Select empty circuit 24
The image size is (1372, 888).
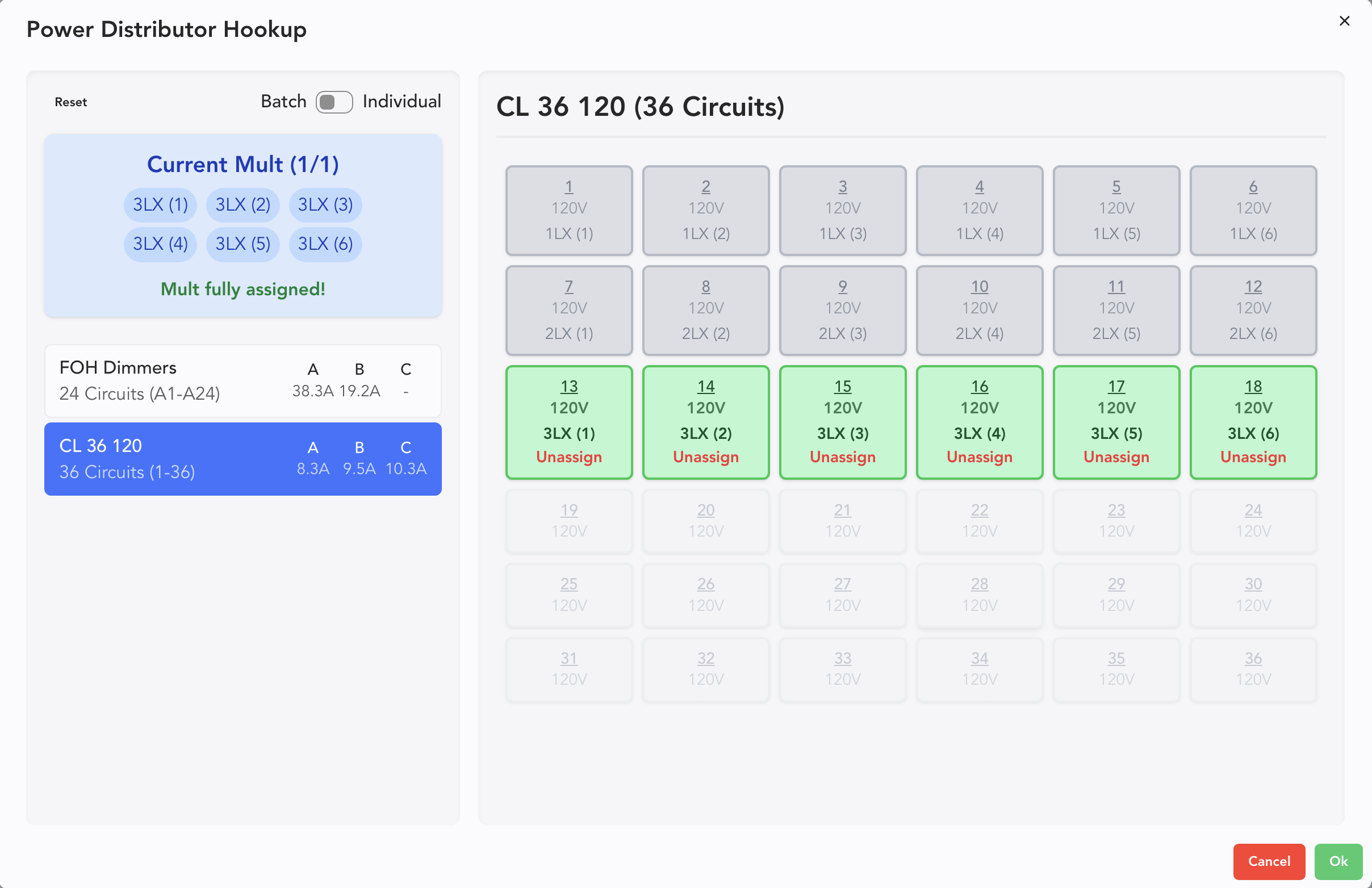click(1253, 520)
